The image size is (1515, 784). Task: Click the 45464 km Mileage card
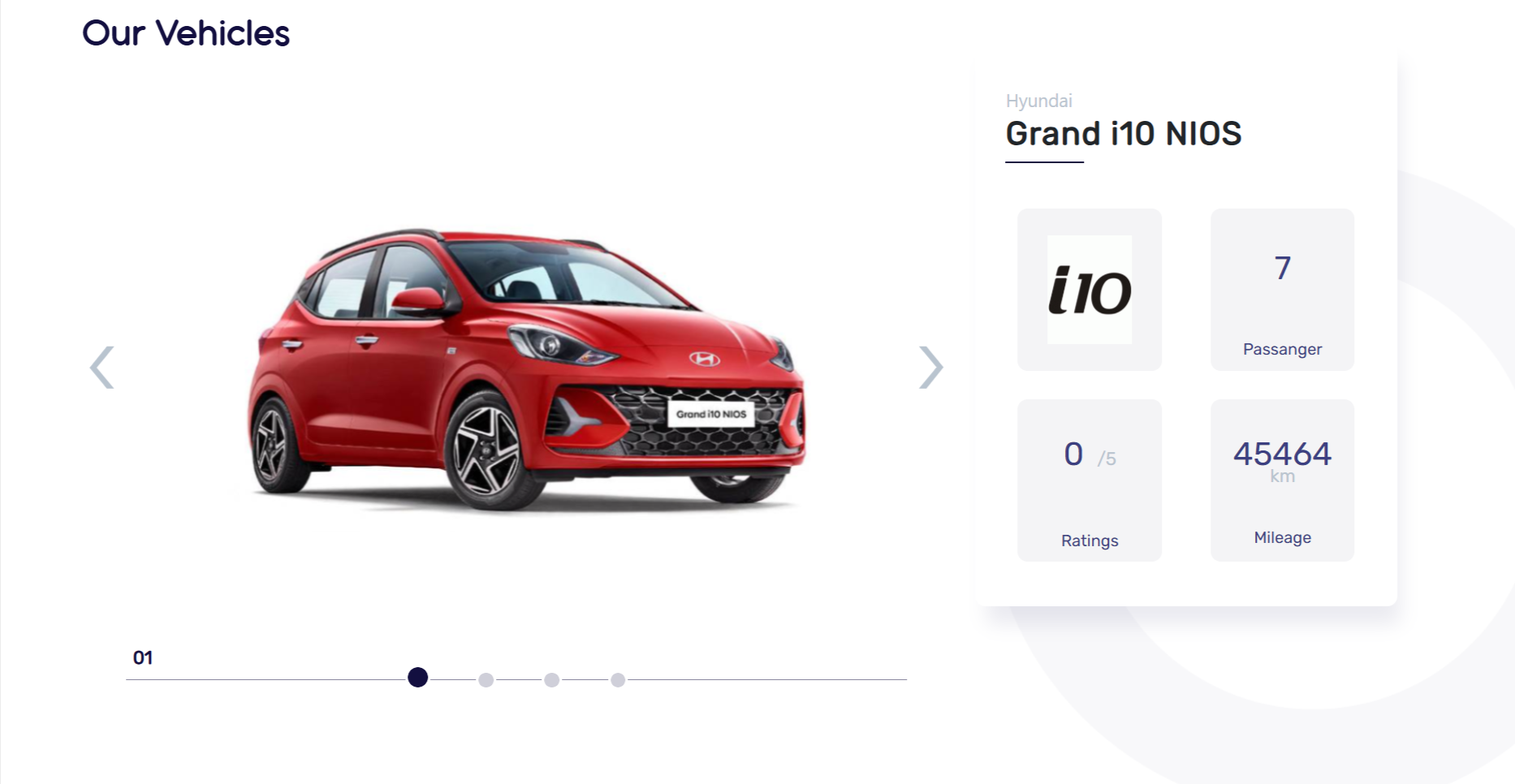click(1282, 480)
